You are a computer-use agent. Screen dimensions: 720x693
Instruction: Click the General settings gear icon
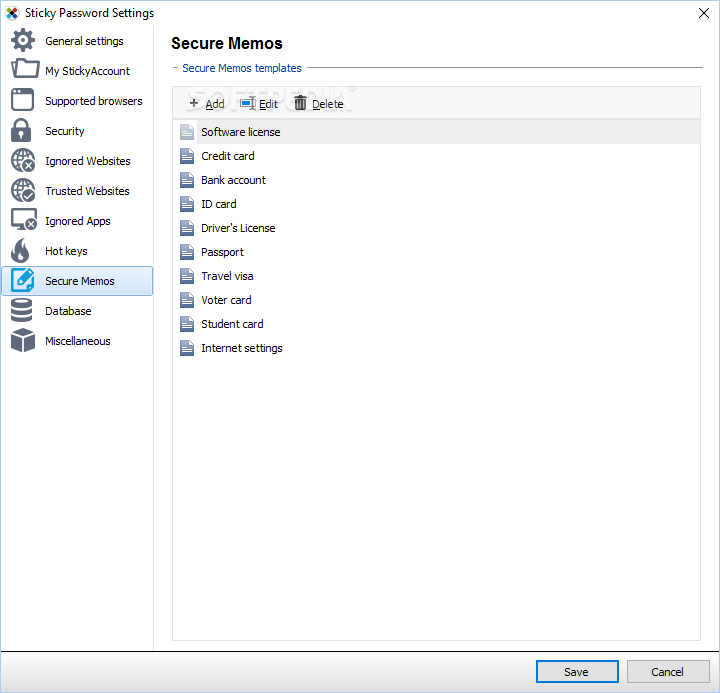(22, 40)
